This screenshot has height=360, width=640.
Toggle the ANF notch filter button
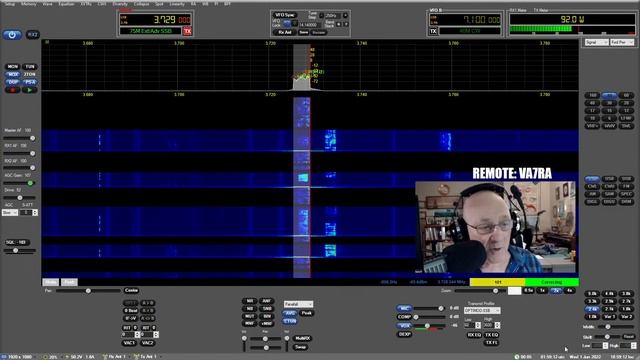(x=267, y=301)
